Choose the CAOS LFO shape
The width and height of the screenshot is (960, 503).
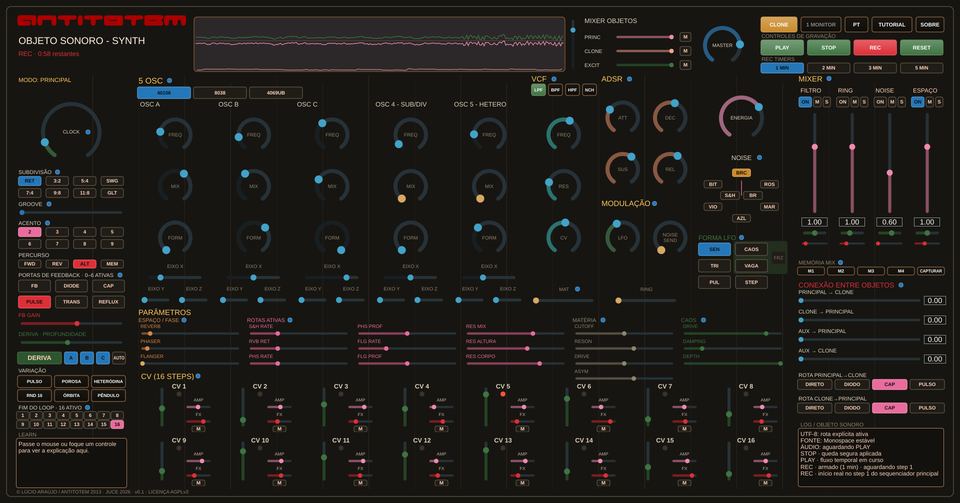(751, 249)
